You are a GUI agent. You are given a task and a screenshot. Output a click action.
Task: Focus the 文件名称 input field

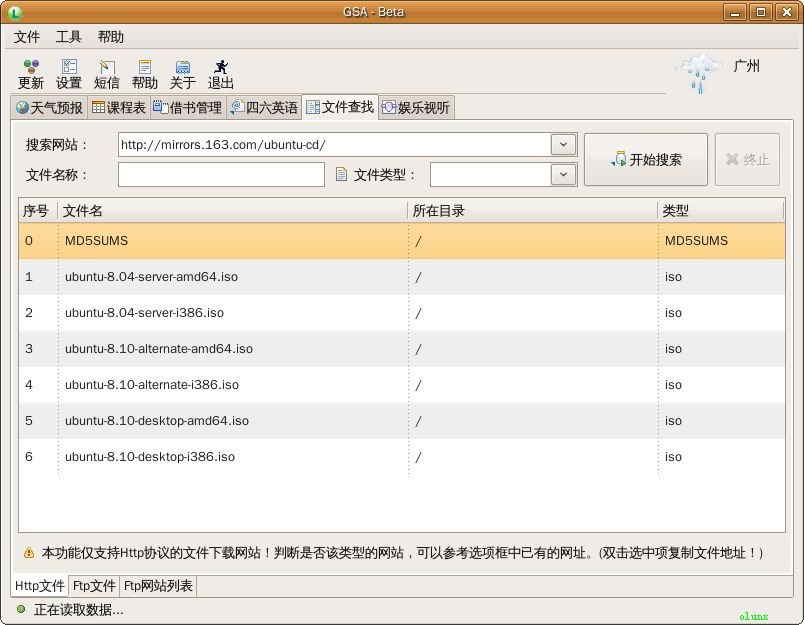tap(221, 174)
